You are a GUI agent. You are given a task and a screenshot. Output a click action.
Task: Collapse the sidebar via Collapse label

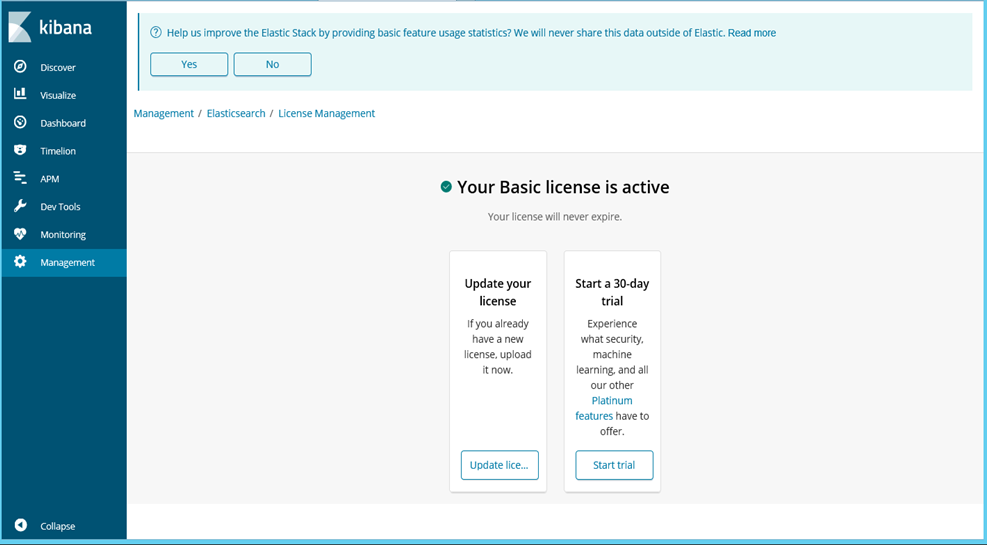coord(58,526)
